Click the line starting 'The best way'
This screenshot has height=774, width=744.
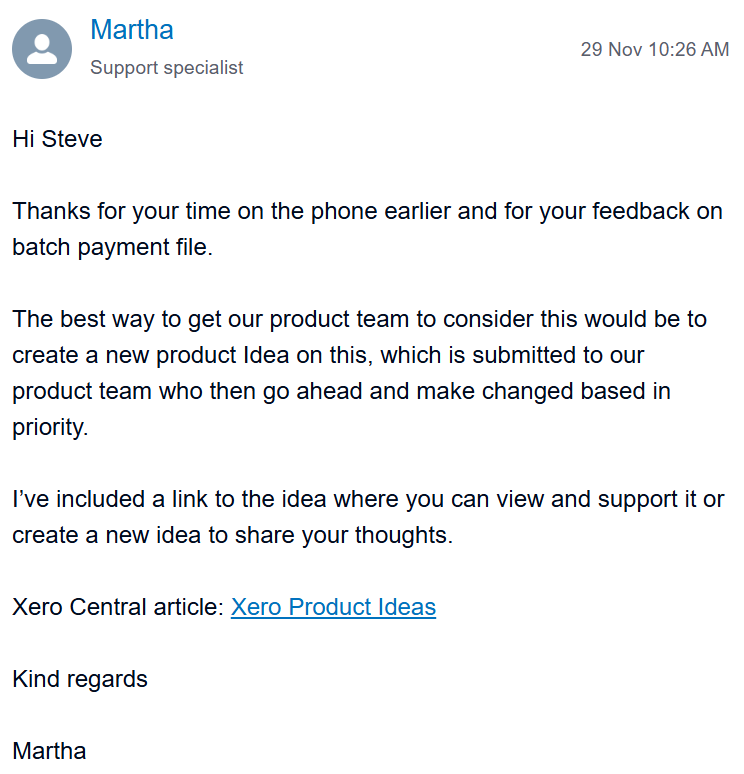coord(359,319)
